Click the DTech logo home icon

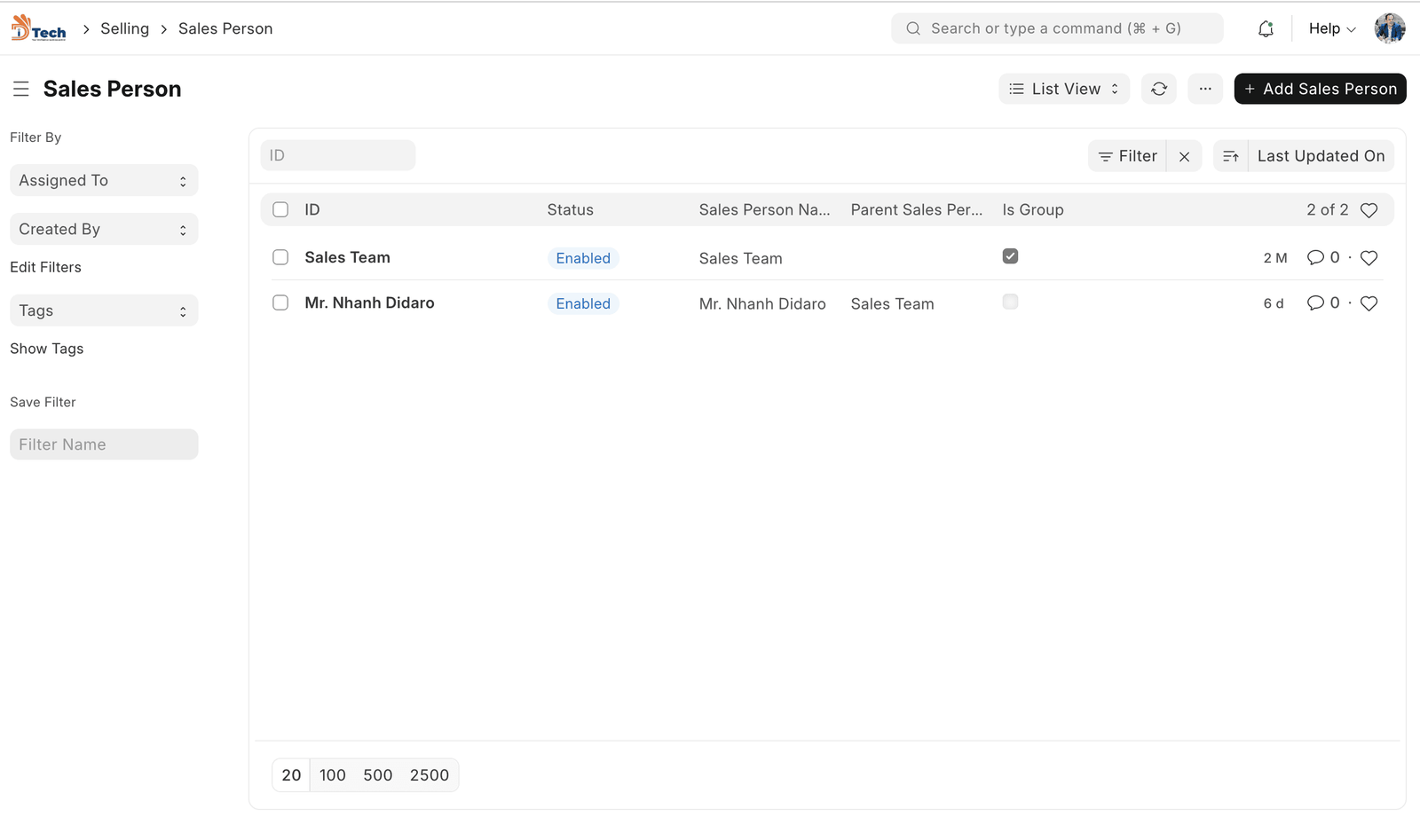[38, 28]
